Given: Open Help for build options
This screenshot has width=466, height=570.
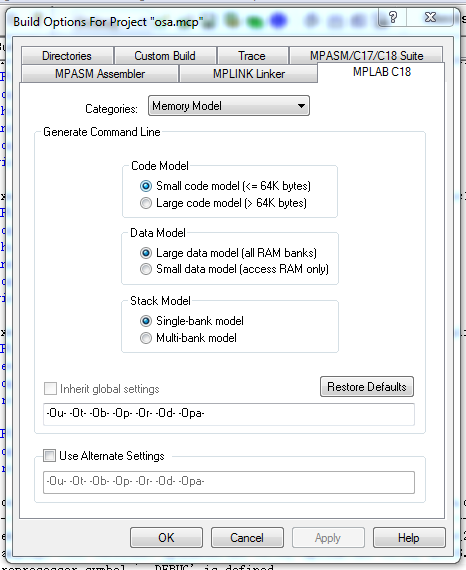Looking at the screenshot, I should (409, 538).
